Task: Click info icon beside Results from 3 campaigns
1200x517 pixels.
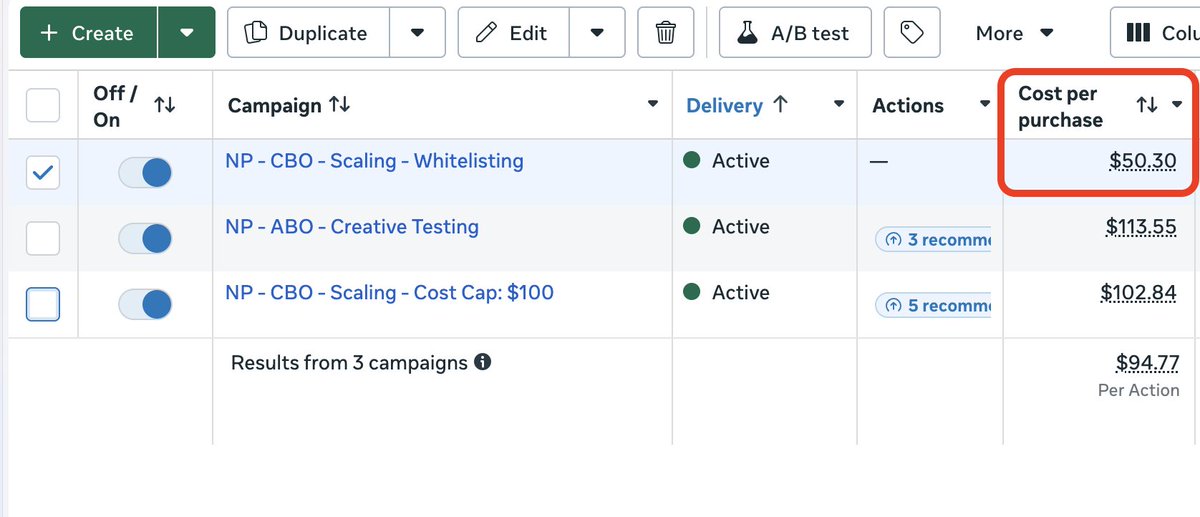Action: (483, 362)
